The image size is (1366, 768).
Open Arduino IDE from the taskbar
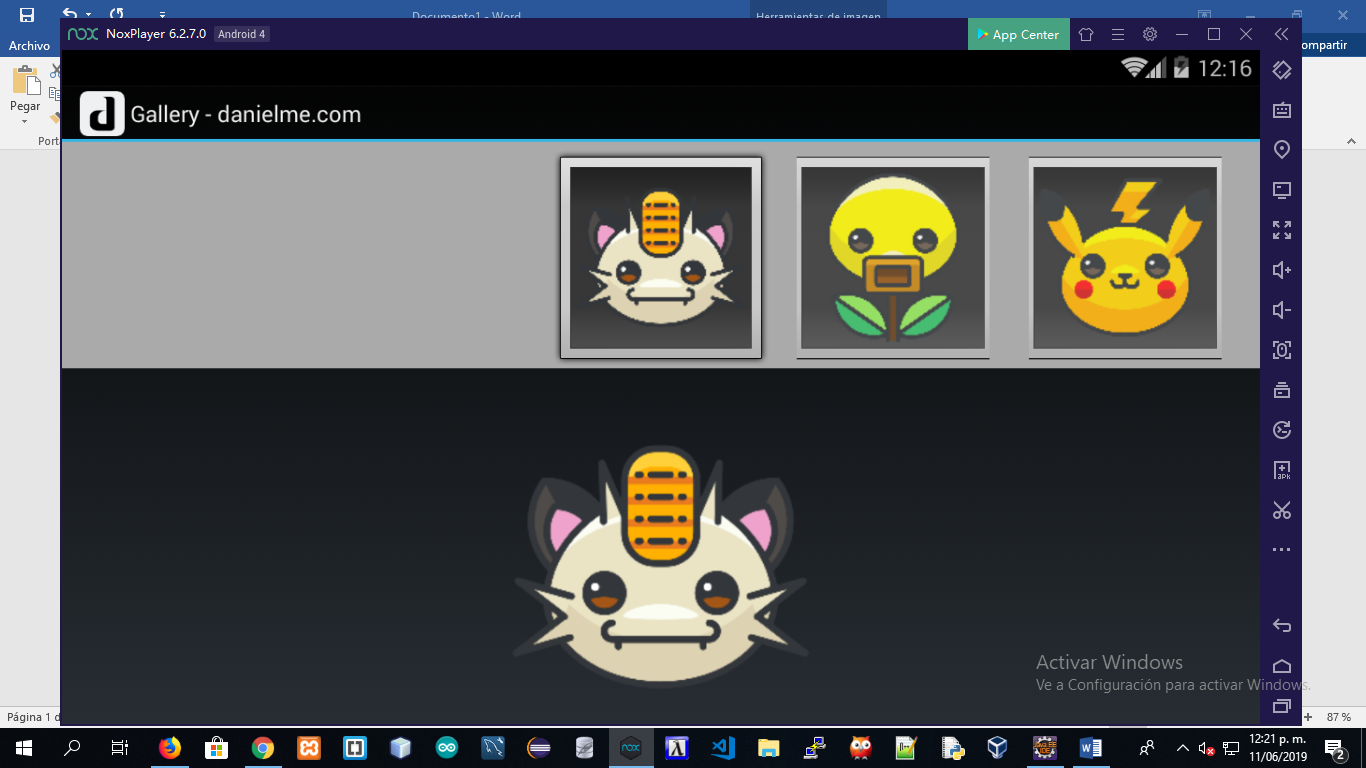click(447, 747)
